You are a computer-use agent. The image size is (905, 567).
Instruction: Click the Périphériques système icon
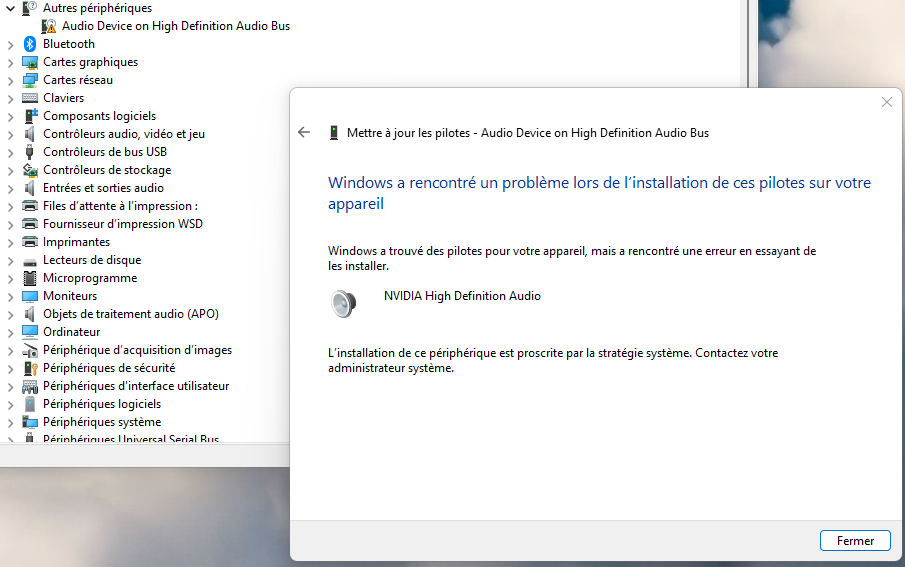pyautogui.click(x=30, y=421)
